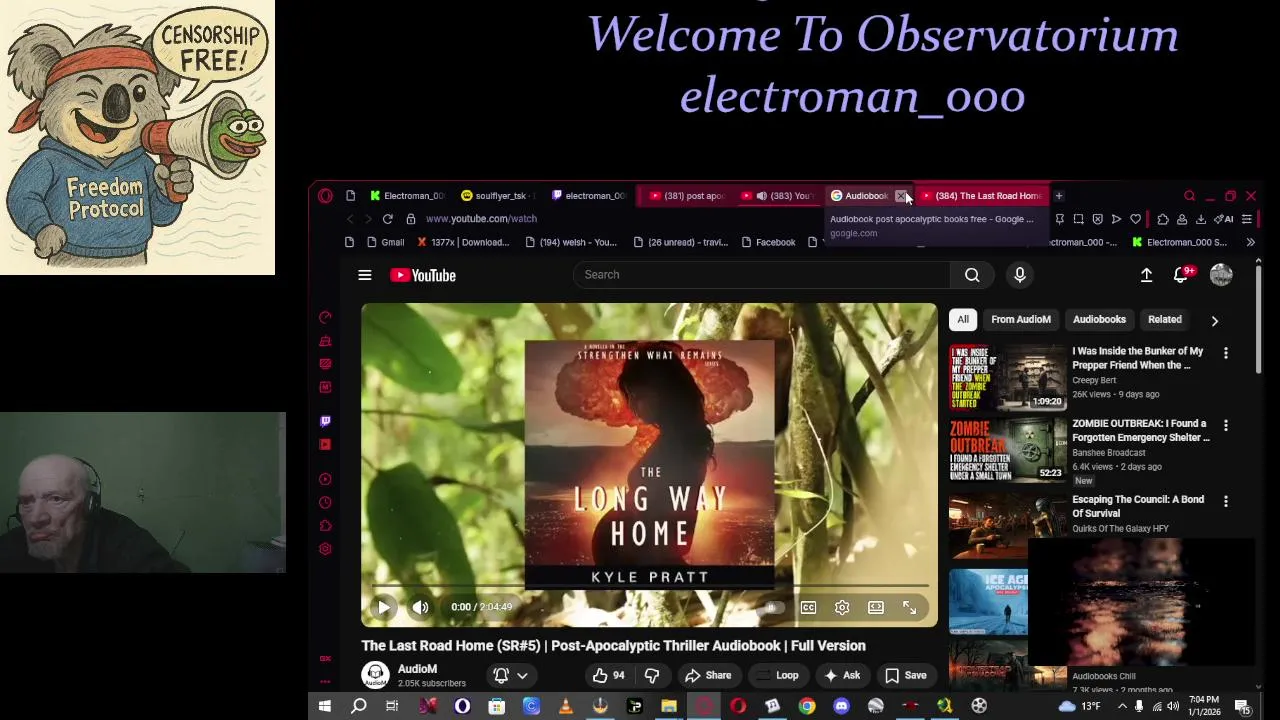Show more filter chips arrow
The height and width of the screenshot is (720, 1280).
pyautogui.click(x=1215, y=320)
